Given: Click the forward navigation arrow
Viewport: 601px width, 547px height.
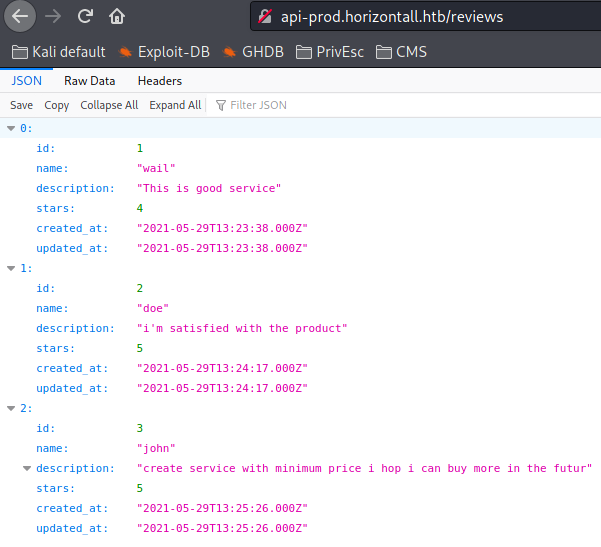Looking at the screenshot, I should [x=54, y=16].
